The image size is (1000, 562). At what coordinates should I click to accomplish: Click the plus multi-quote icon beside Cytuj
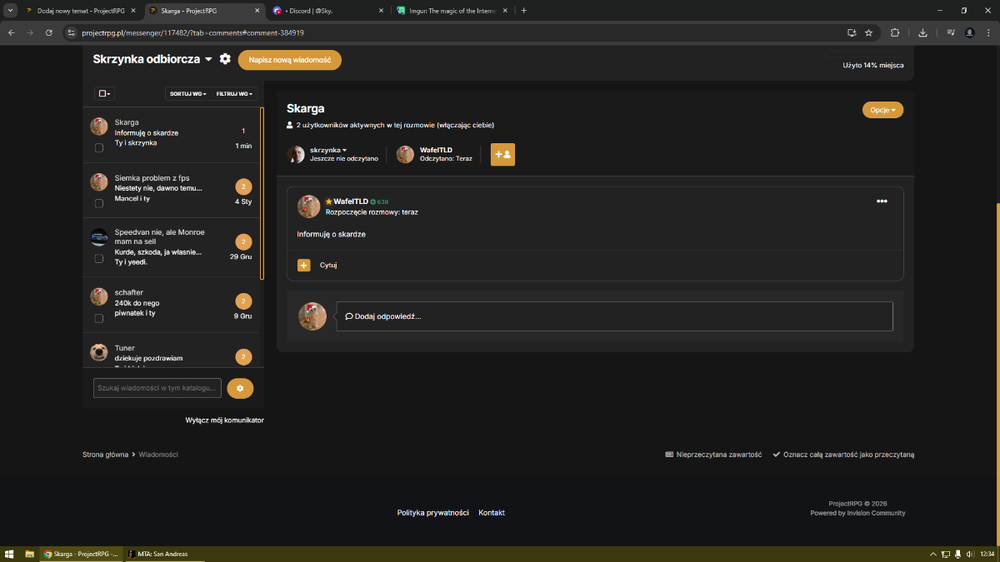pos(304,265)
